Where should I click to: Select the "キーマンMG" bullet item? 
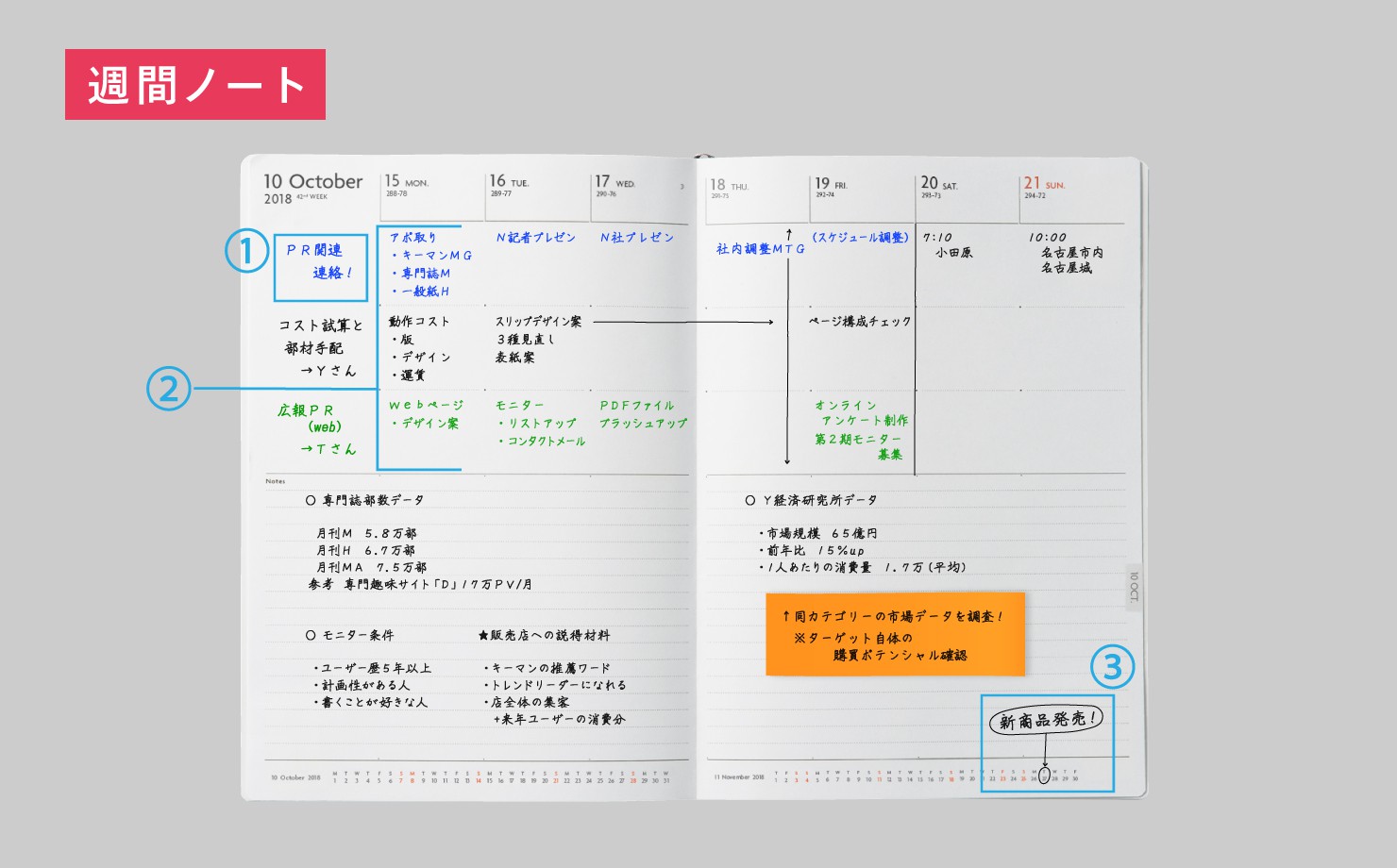coord(431,256)
